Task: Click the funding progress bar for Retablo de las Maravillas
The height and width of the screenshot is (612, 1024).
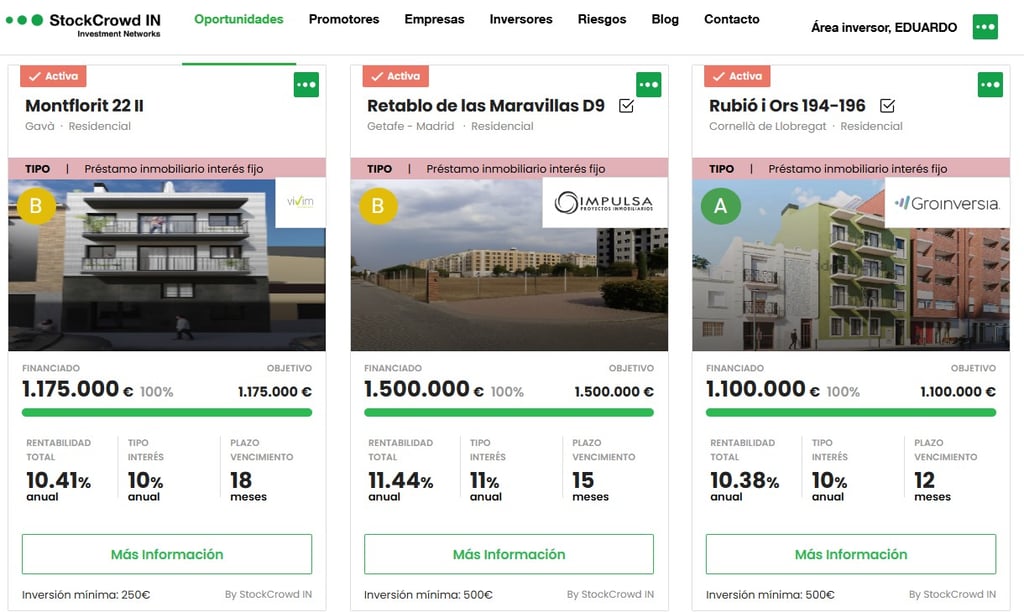Action: [509, 412]
